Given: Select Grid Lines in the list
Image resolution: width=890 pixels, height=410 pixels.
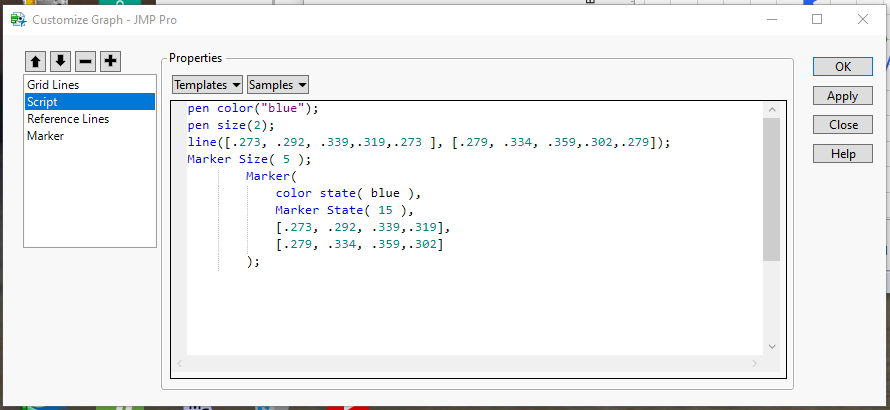Looking at the screenshot, I should point(90,85).
